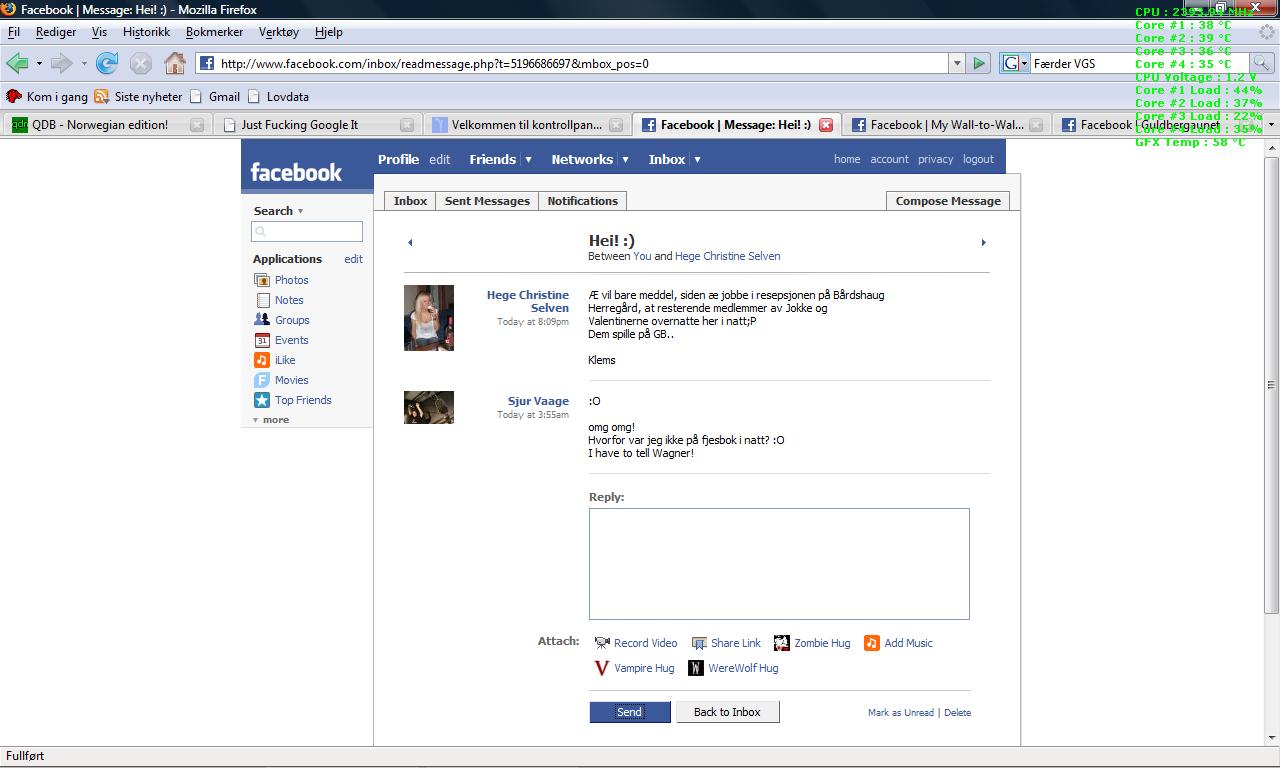Viewport: 1280px width, 768px height.
Task: Open the Siste nyheter feed bookmark
Action: 138,97
